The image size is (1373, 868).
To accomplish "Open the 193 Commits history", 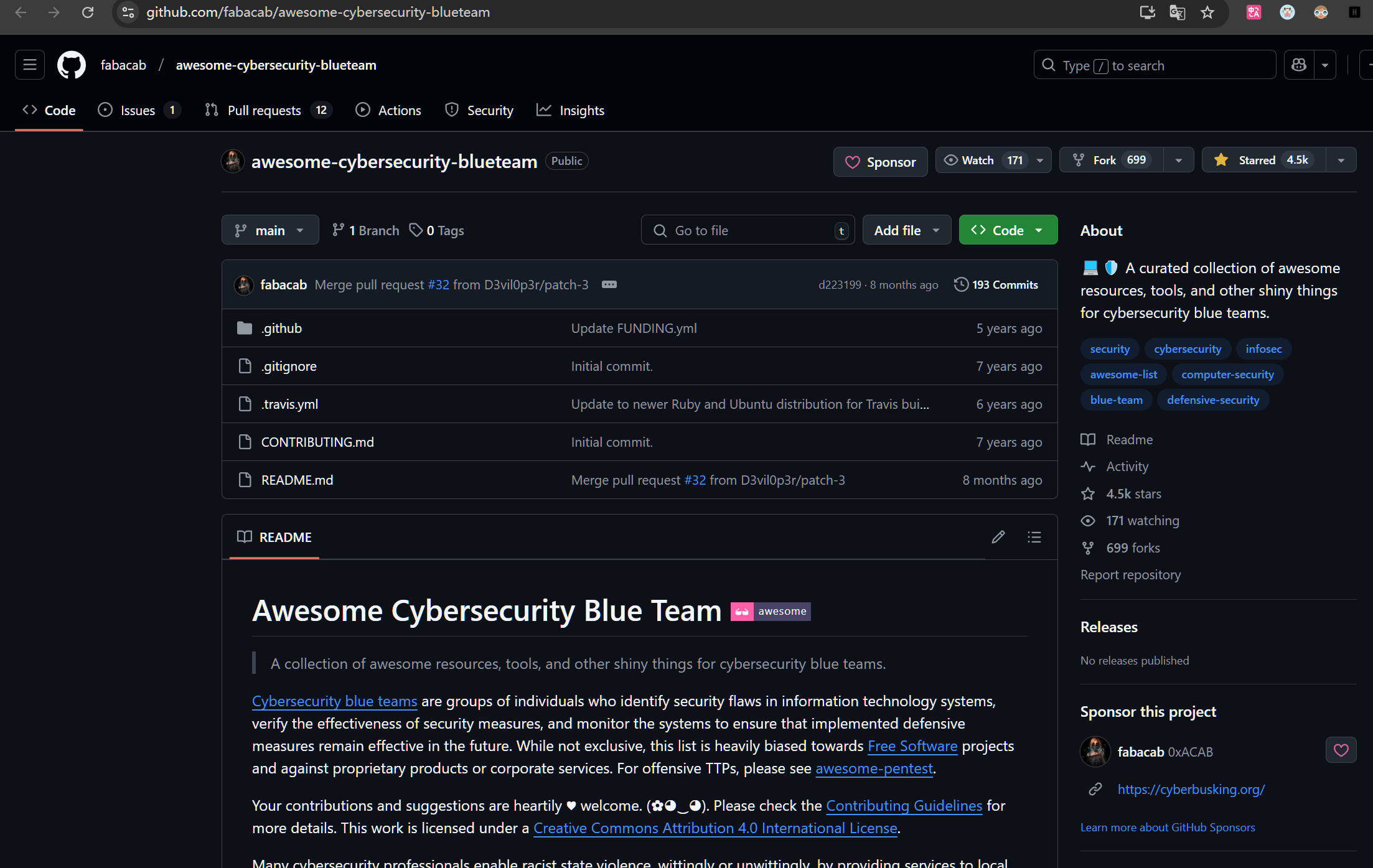I will tap(996, 284).
